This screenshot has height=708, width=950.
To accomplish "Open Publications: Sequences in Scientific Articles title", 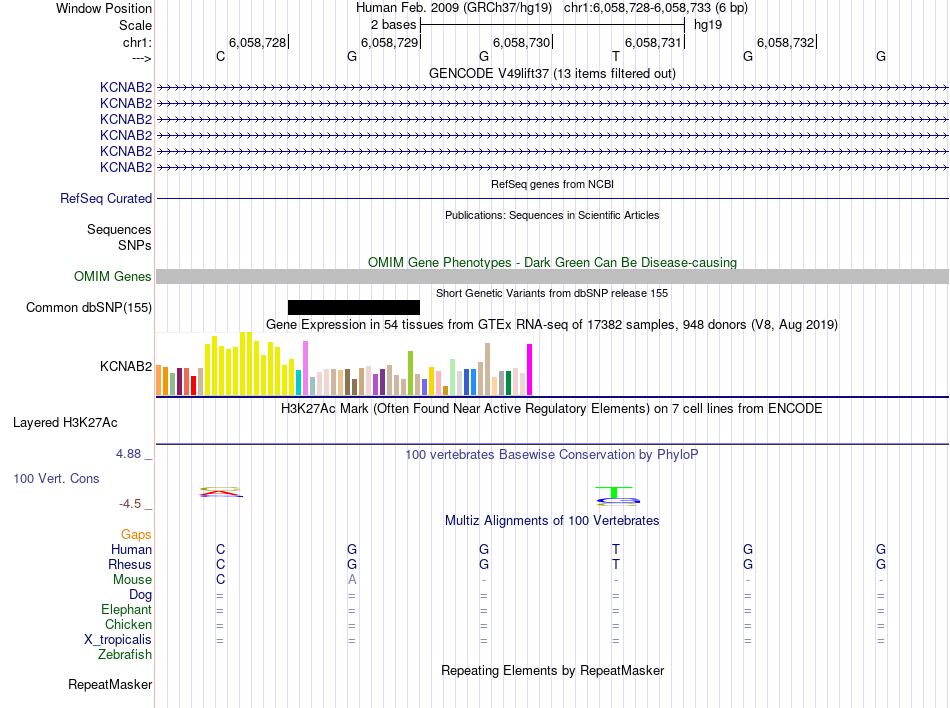I will (x=552, y=215).
